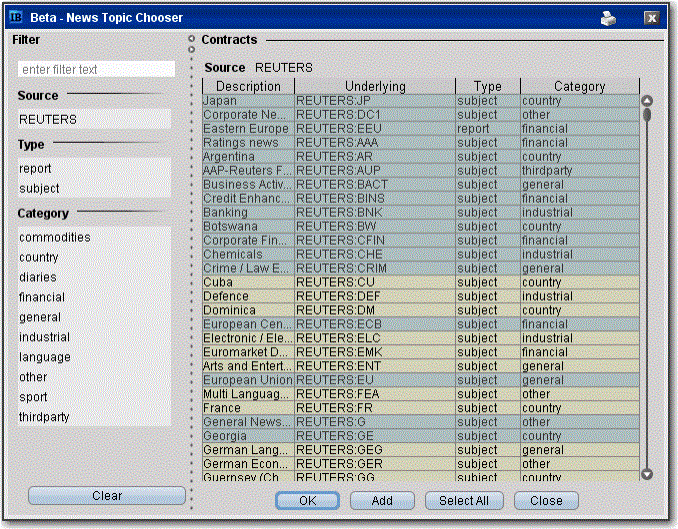This screenshot has height=529, width=678.
Task: Close the News Topic Chooser dialog with X
Action: coord(652,18)
